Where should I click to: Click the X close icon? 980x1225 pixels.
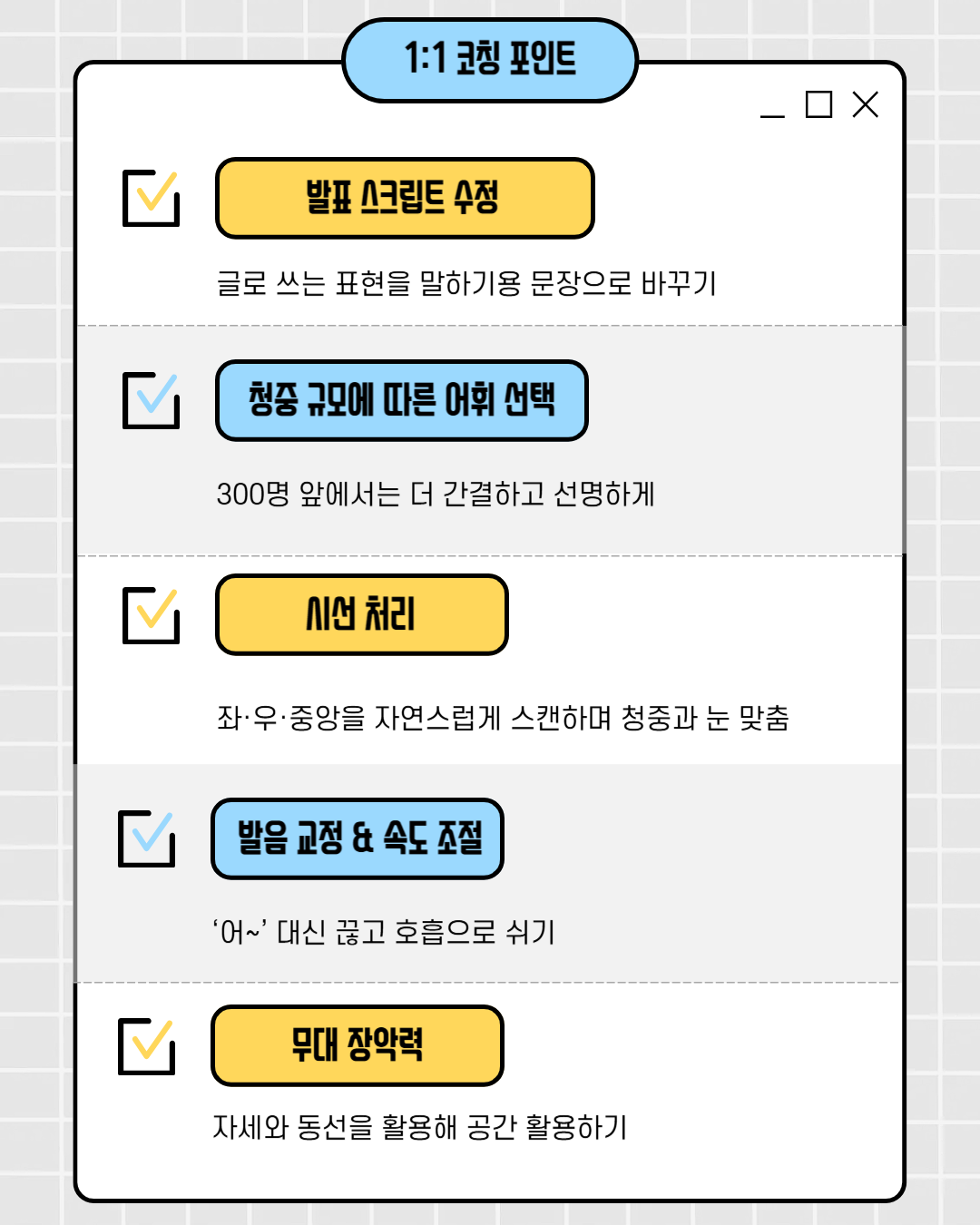pyautogui.click(x=866, y=104)
